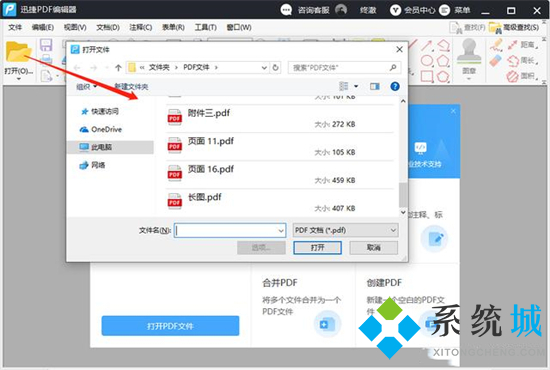This screenshot has width=550, height=370.
Task: Open the member center icon
Action: coord(395,10)
